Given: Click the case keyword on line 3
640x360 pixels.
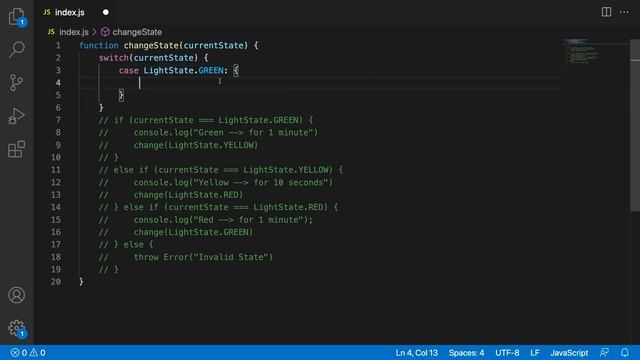Looking at the screenshot, I should [129, 70].
